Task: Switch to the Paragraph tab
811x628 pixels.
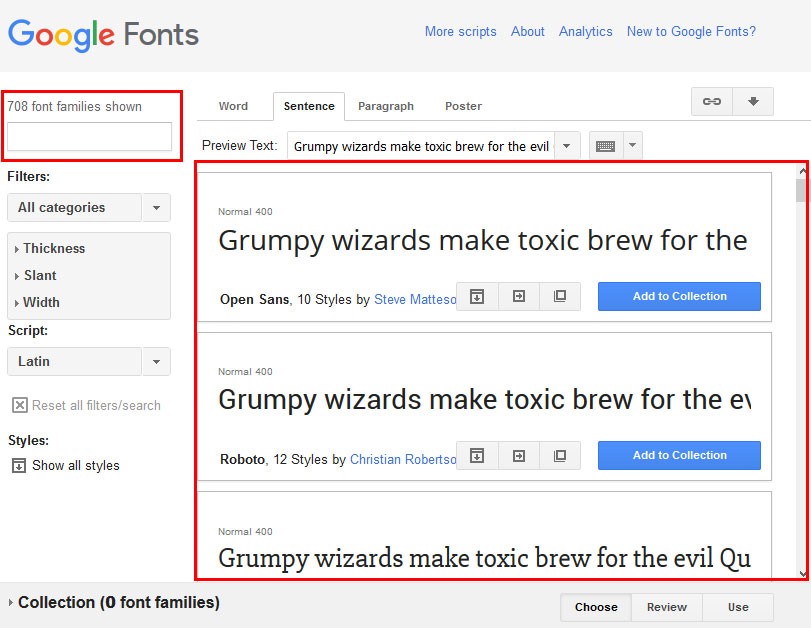Action: pos(386,106)
